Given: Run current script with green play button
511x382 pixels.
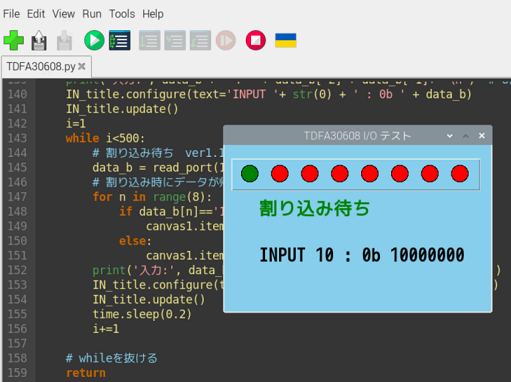Looking at the screenshot, I should (x=94, y=40).
